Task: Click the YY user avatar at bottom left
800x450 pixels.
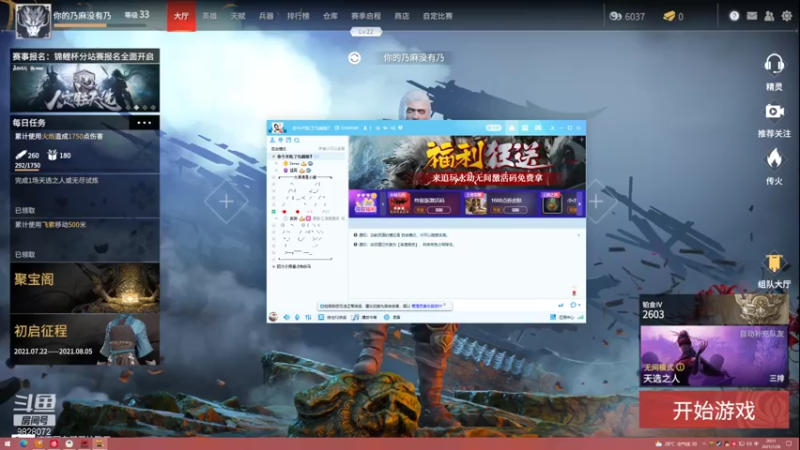Action: tap(273, 317)
